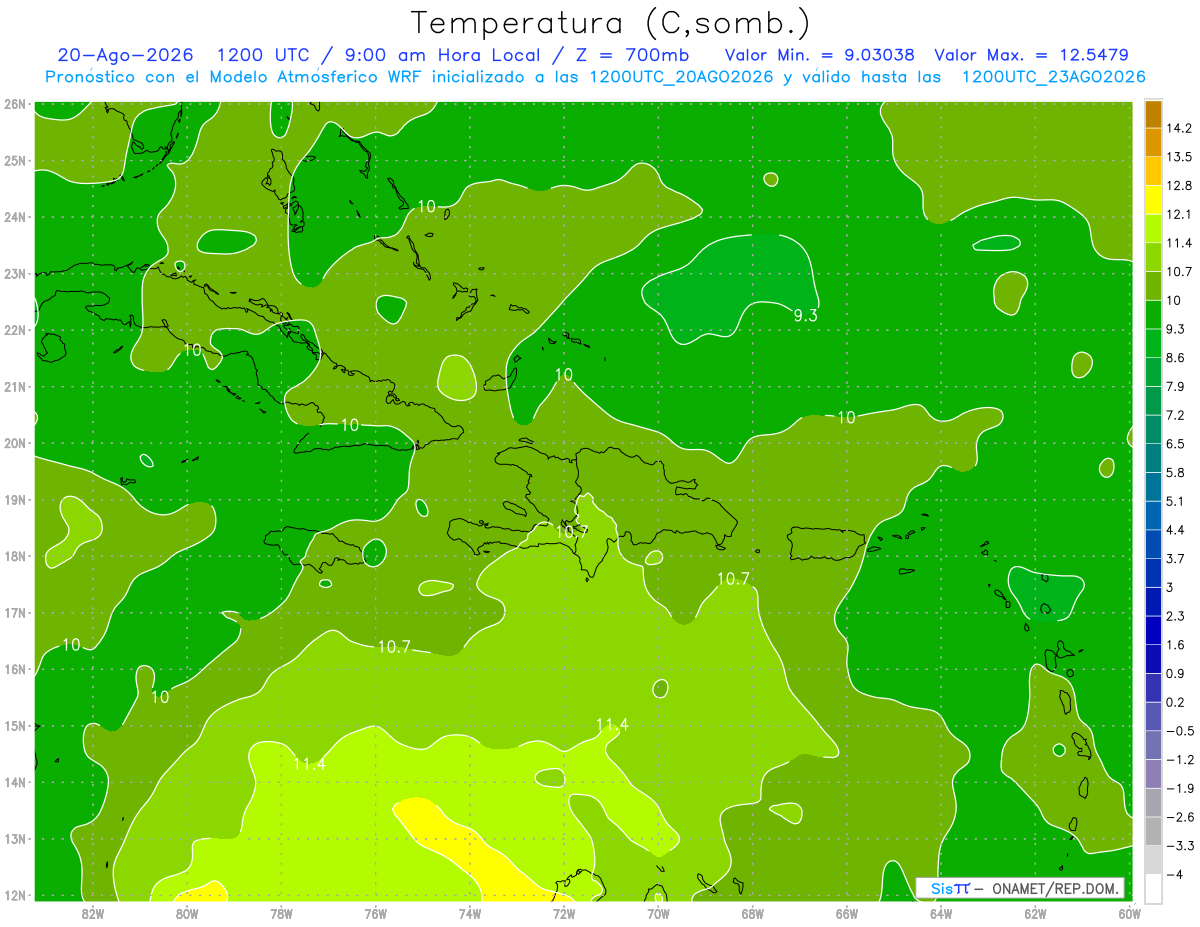
Task: Select the forecast date "20-Ago-2026"
Action: tap(126, 55)
